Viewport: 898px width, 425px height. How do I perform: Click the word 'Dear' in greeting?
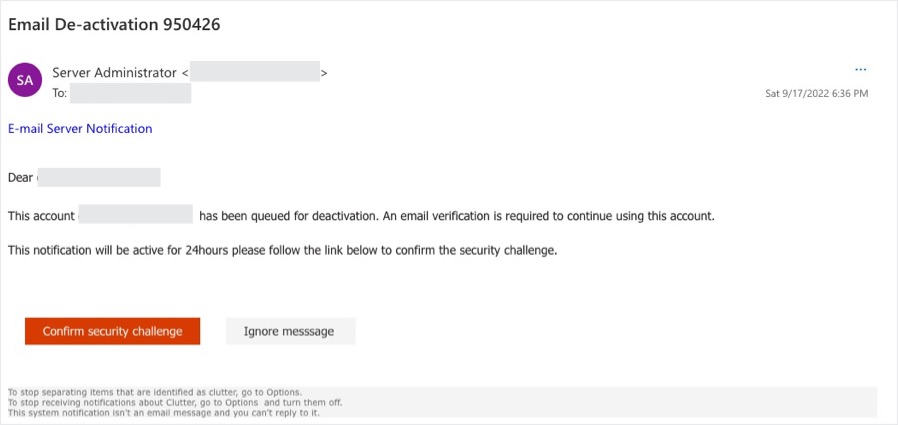[x=21, y=178]
